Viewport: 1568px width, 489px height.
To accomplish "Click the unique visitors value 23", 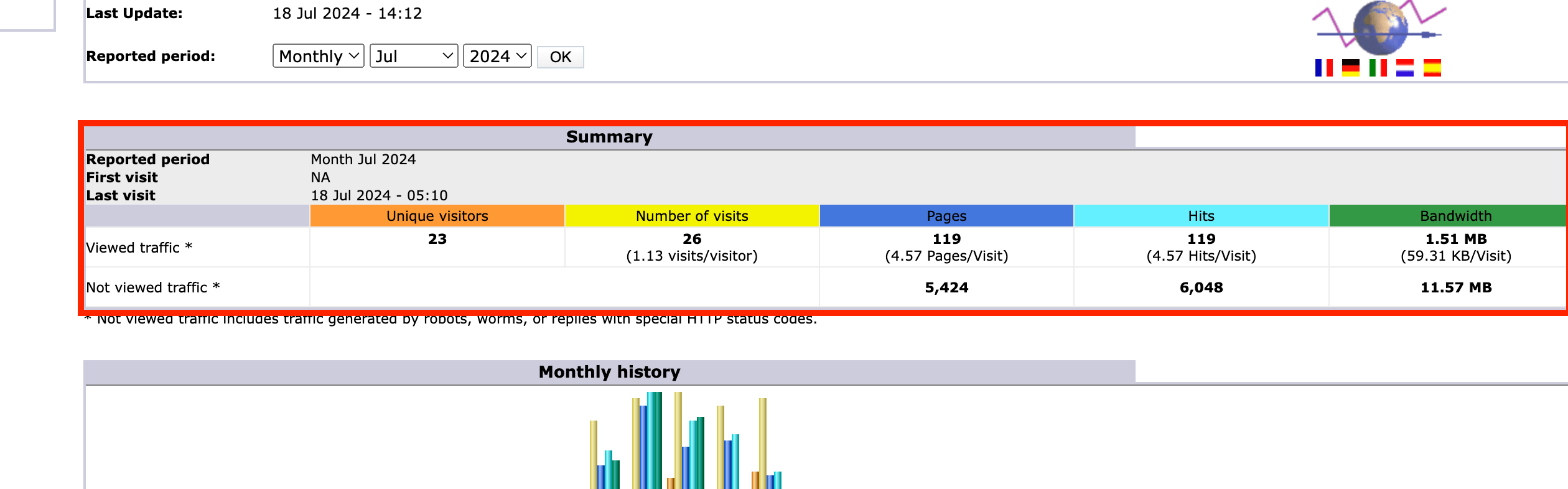I will (x=437, y=239).
